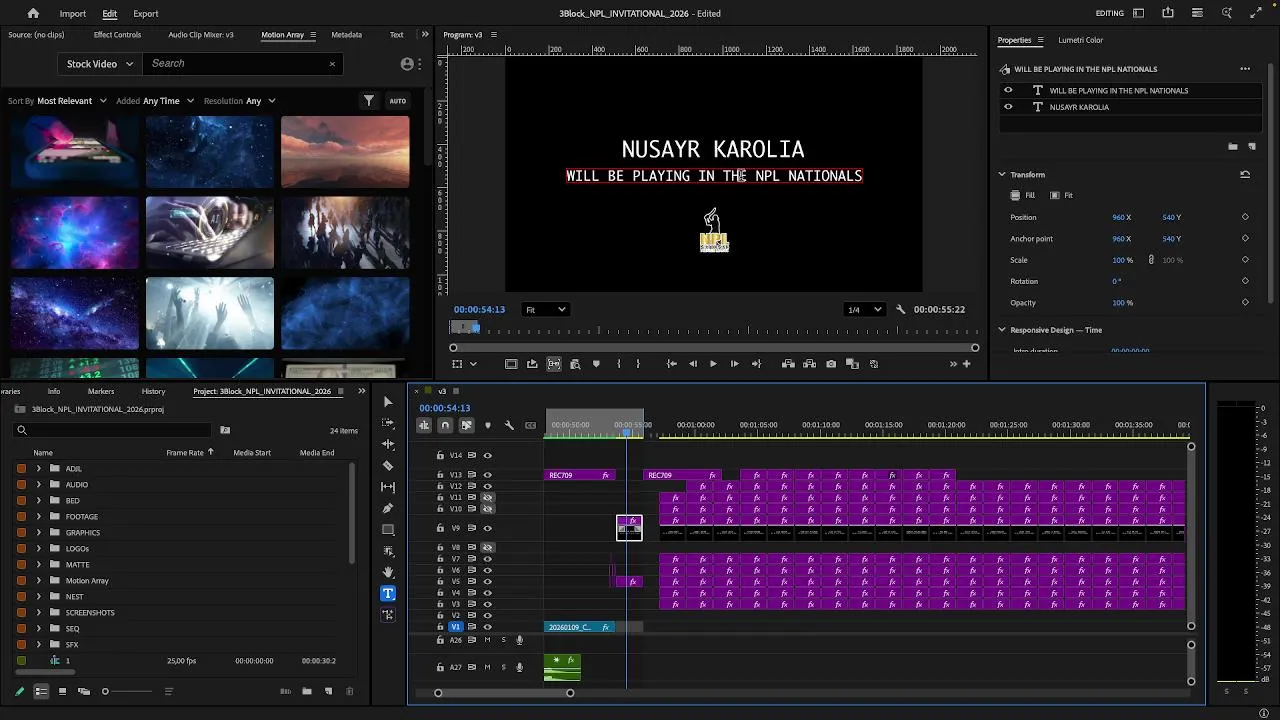This screenshot has height=720, width=1280.
Task: Click the filter icon in Motion Array
Action: point(369,101)
